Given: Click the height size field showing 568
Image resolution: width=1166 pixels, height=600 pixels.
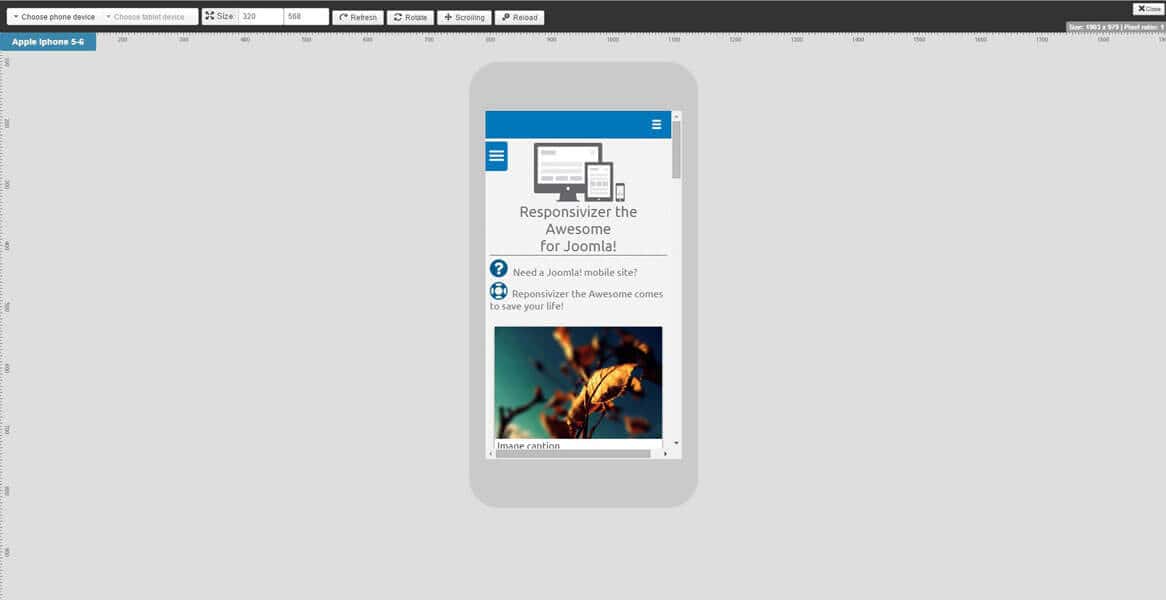Looking at the screenshot, I should 306,16.
